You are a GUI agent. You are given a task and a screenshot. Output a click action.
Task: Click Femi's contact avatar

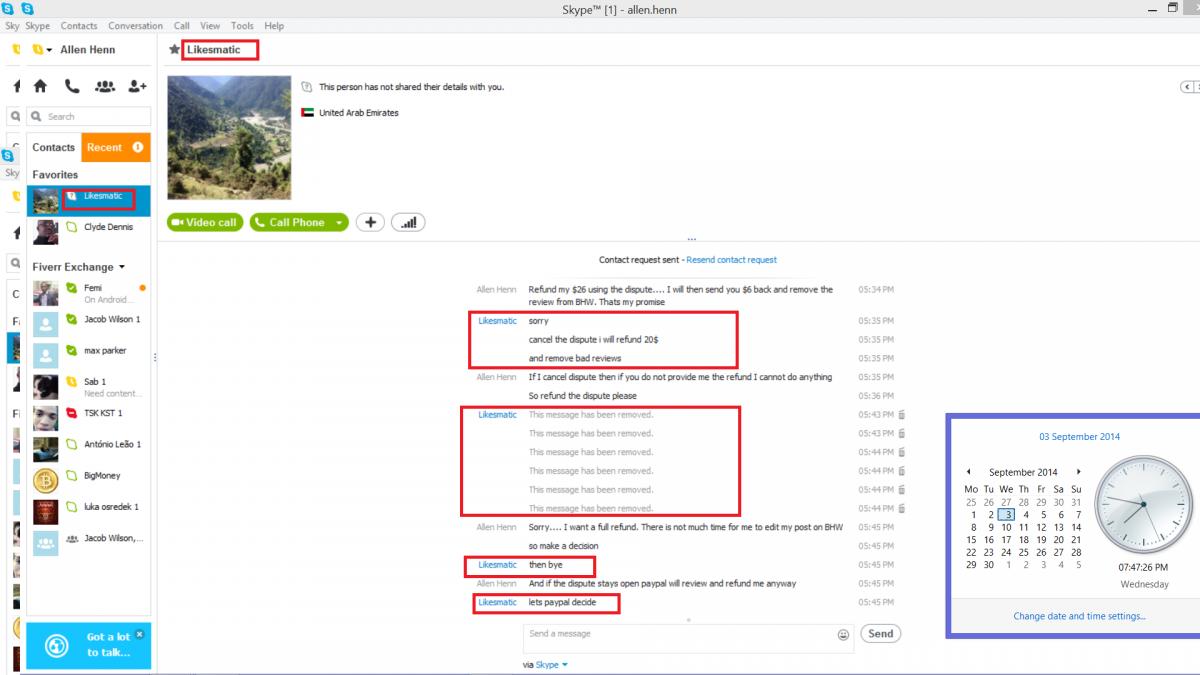[x=45, y=293]
